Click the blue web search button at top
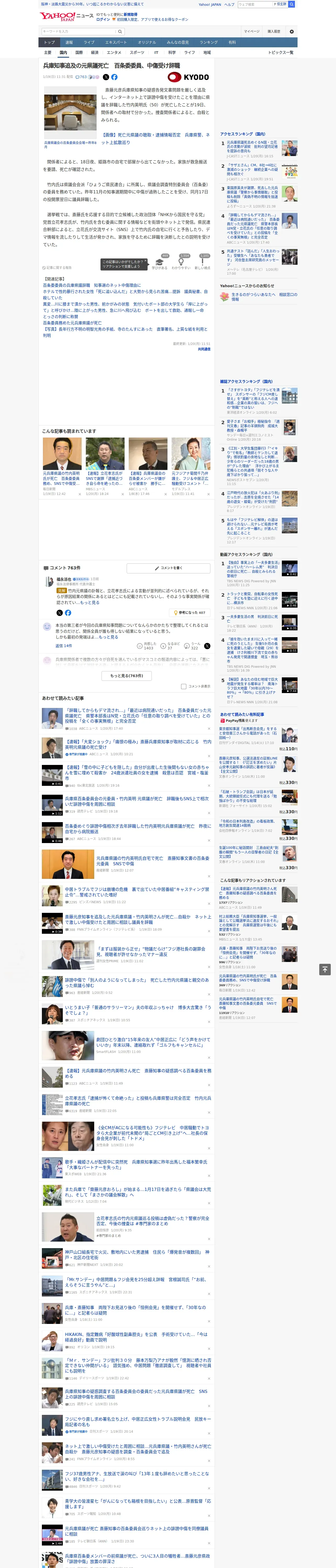Image resolution: width=336 pixels, height=1568 pixels. click(292, 4)
